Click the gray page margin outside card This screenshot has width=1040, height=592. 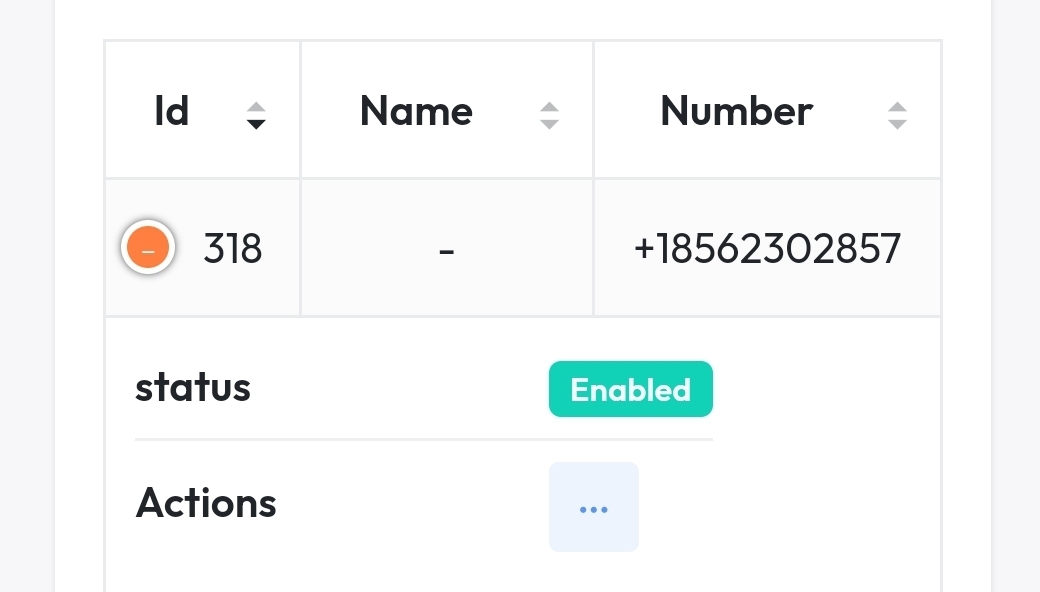coord(27,296)
